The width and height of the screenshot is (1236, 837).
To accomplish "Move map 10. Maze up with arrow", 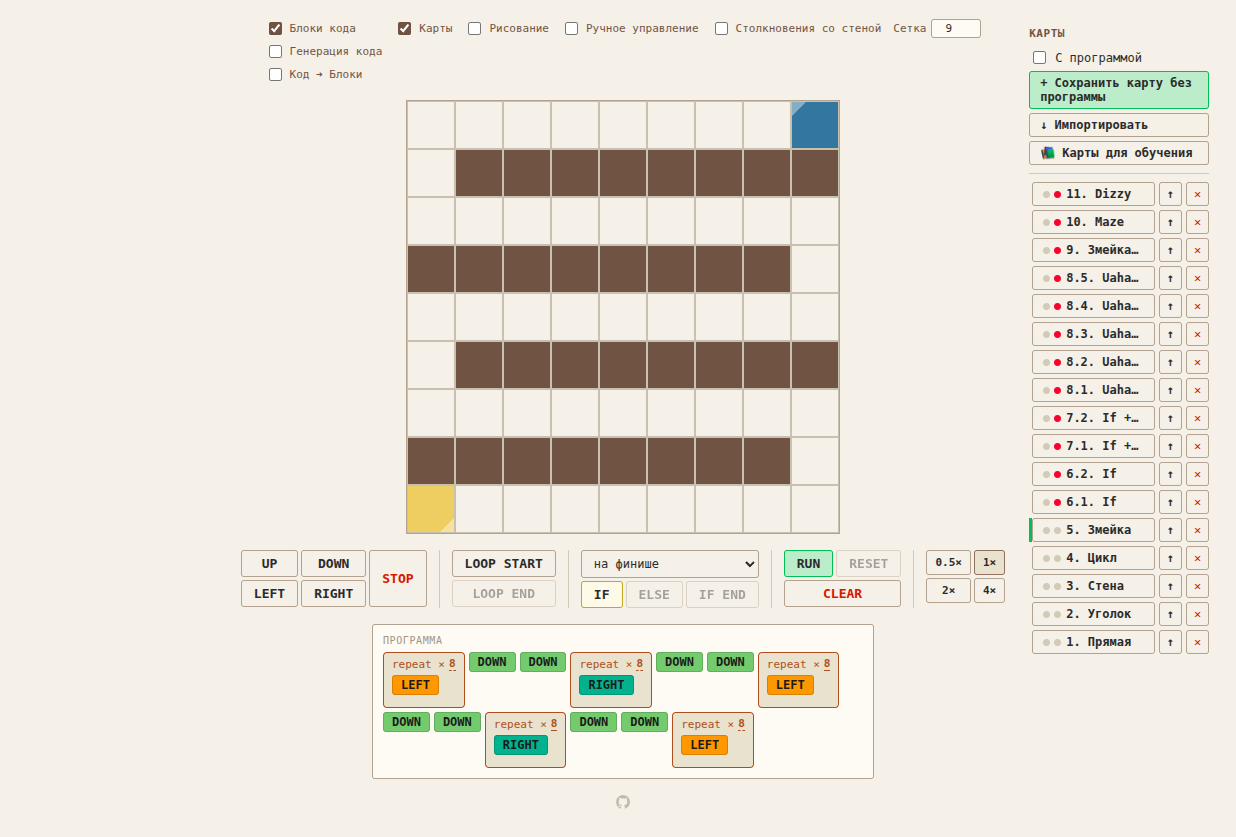I will 1170,222.
